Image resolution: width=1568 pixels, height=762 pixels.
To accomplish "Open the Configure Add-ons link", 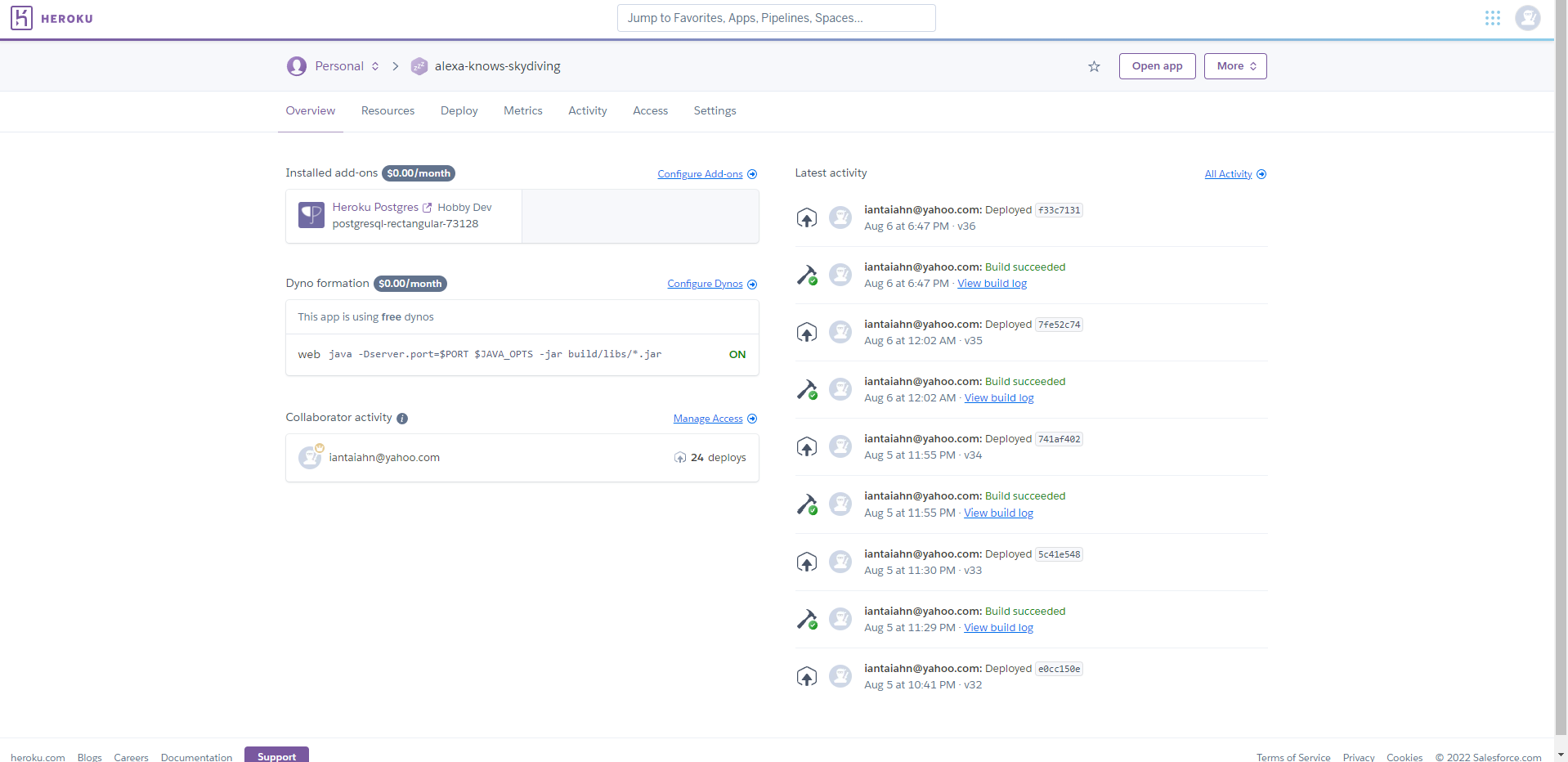I will [x=700, y=174].
